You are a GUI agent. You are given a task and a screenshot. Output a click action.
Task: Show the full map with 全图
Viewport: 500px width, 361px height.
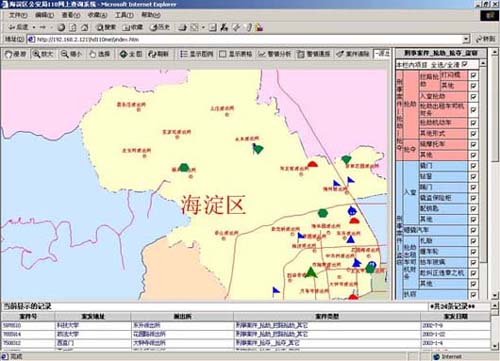(131, 54)
